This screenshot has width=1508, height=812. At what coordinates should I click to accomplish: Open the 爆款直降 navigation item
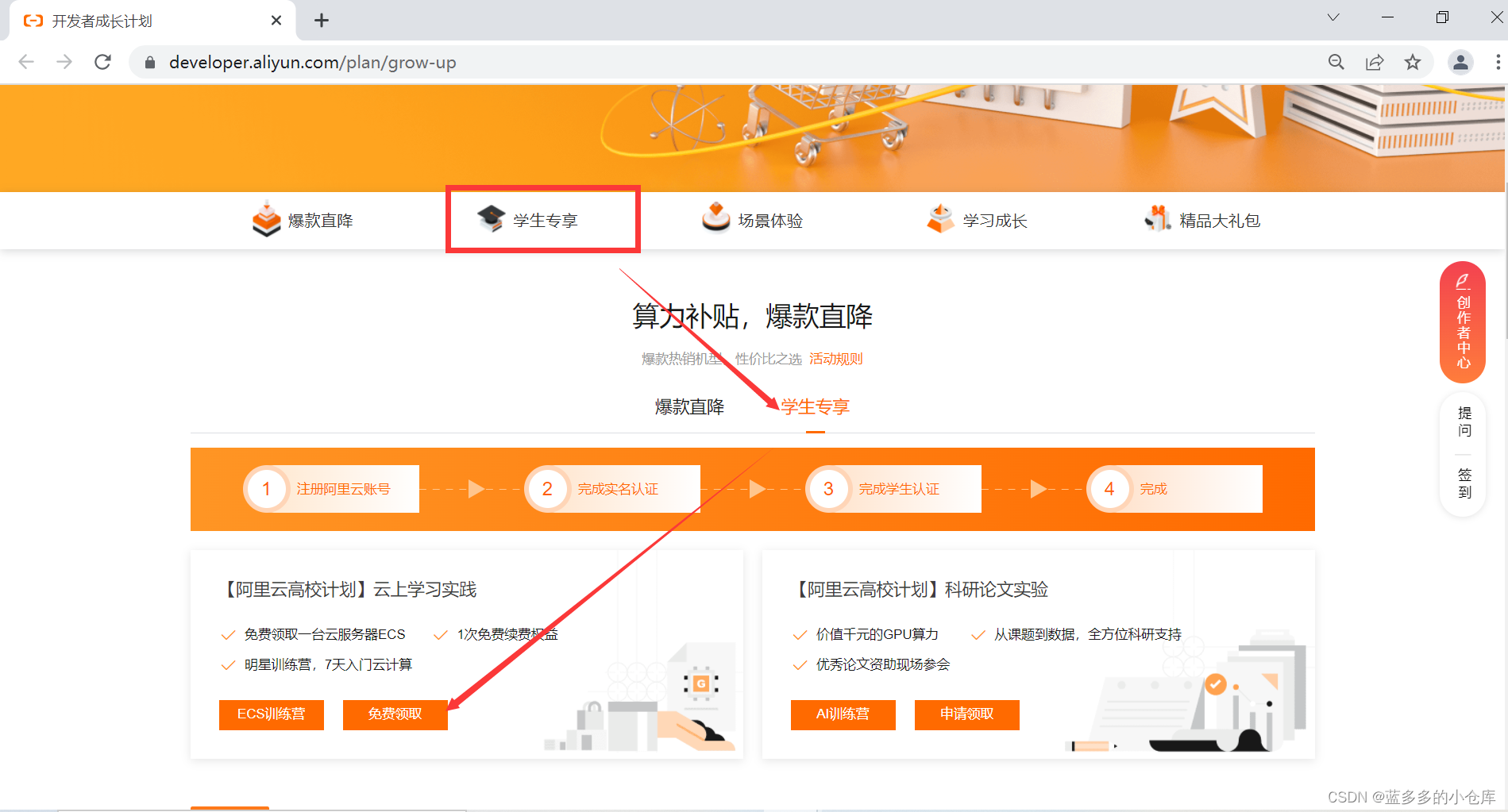tap(303, 220)
